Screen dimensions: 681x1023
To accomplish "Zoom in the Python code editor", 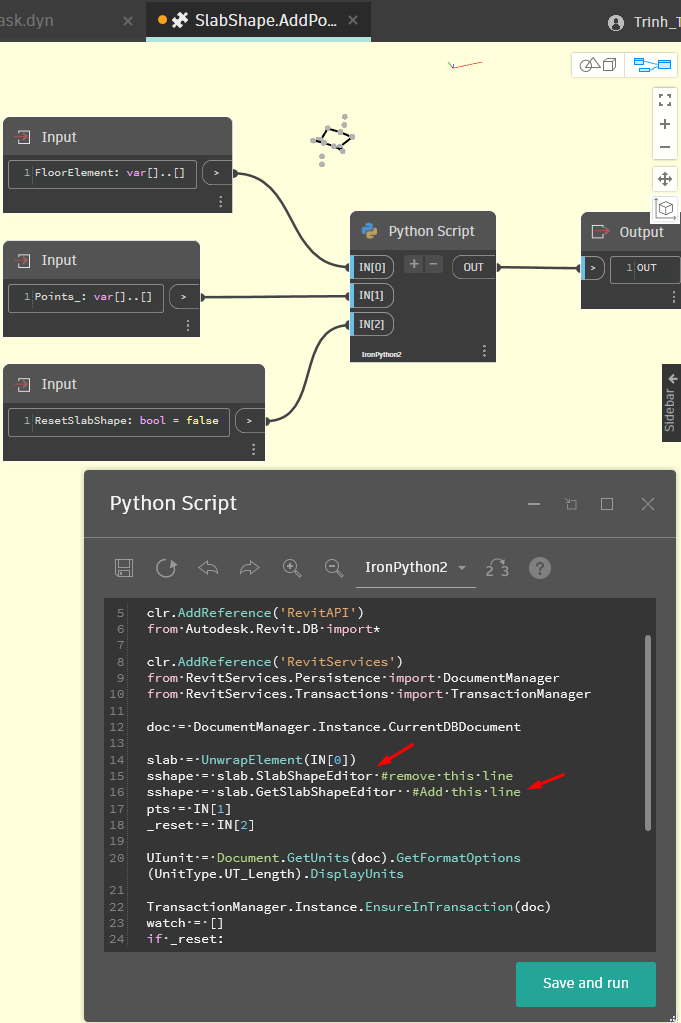I will pos(292,568).
